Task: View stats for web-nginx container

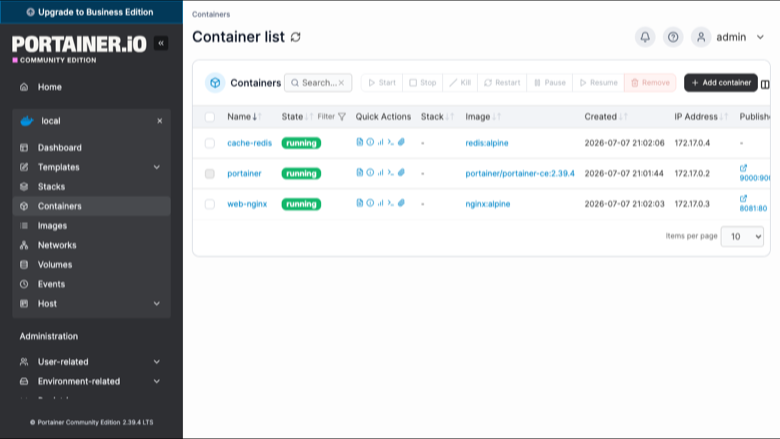Action: point(381,203)
